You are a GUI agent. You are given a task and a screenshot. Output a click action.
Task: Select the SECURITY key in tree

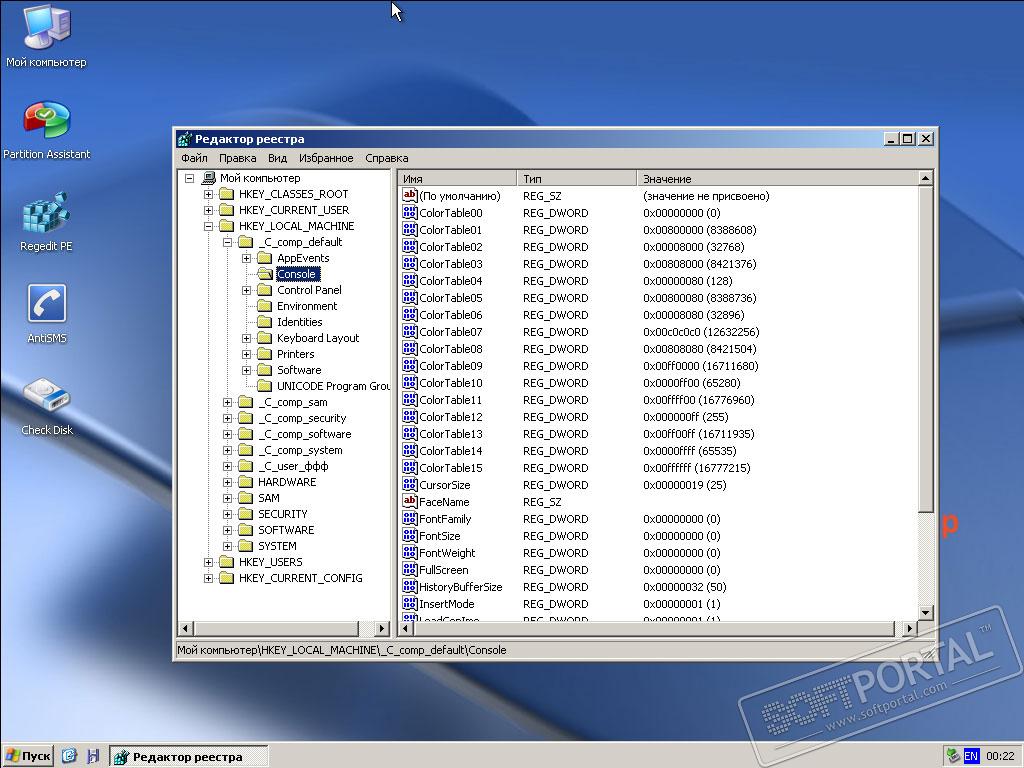[282, 514]
